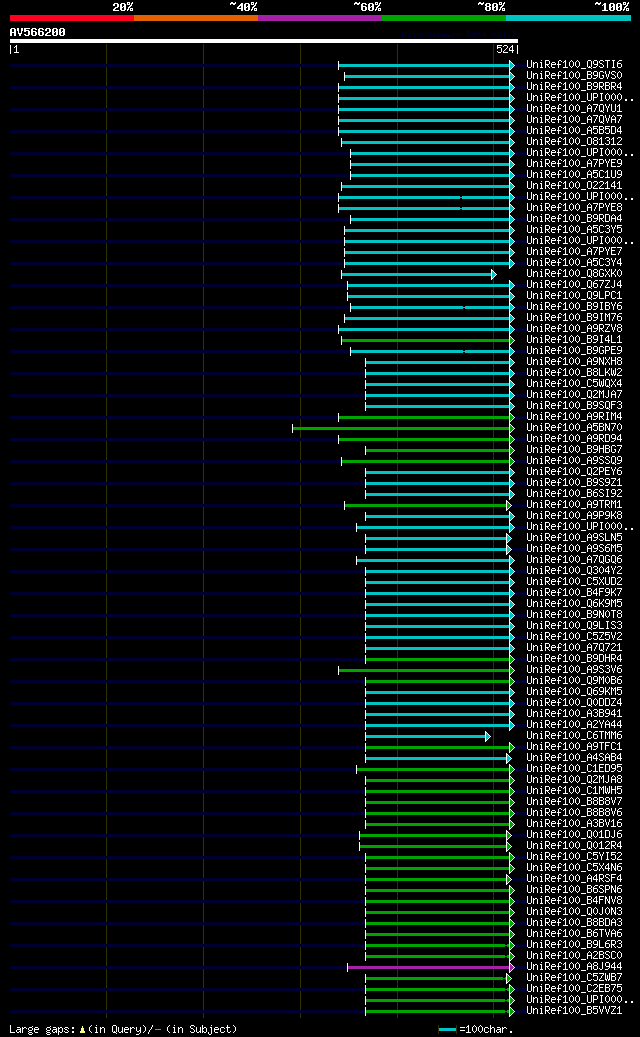
Task: Click the cyan 100char scale bar sample
Action: (x=448, y=1030)
